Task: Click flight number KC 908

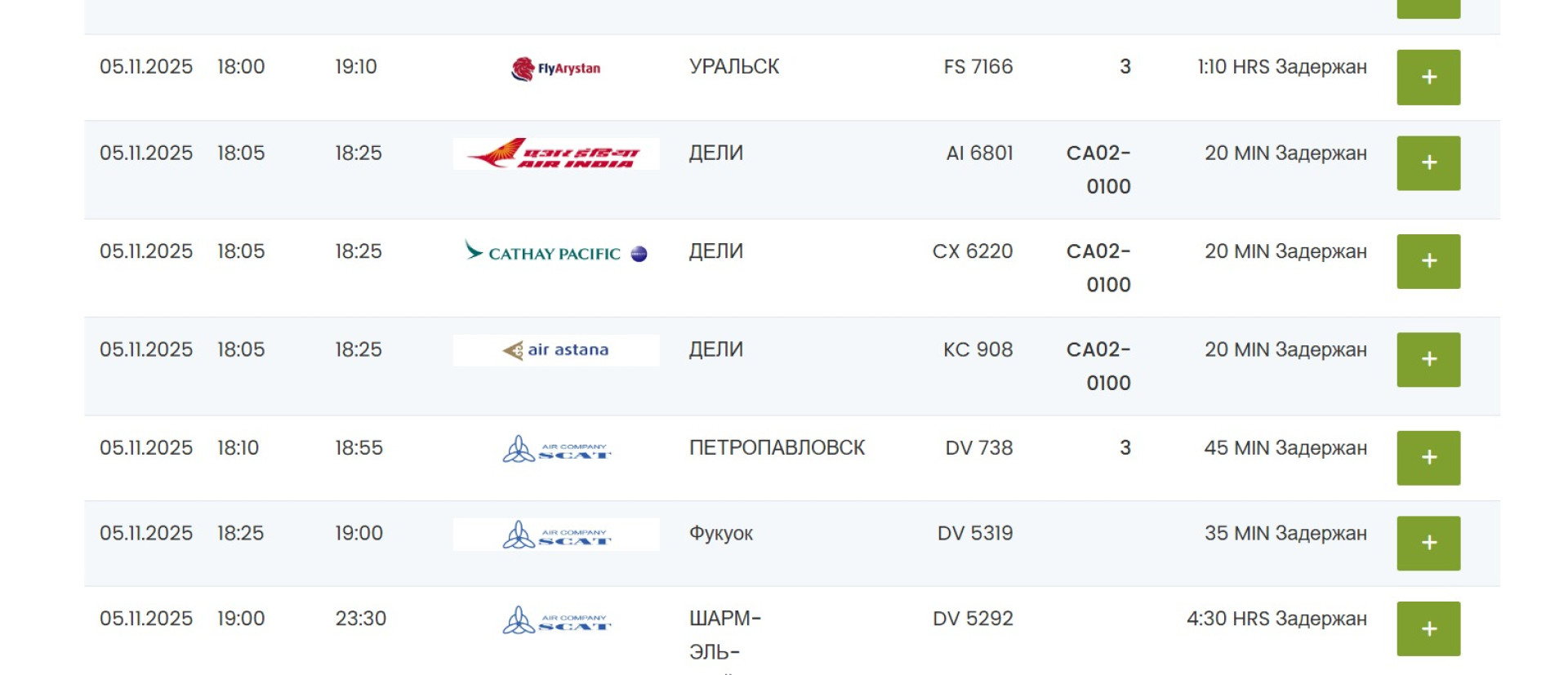Action: click(978, 350)
